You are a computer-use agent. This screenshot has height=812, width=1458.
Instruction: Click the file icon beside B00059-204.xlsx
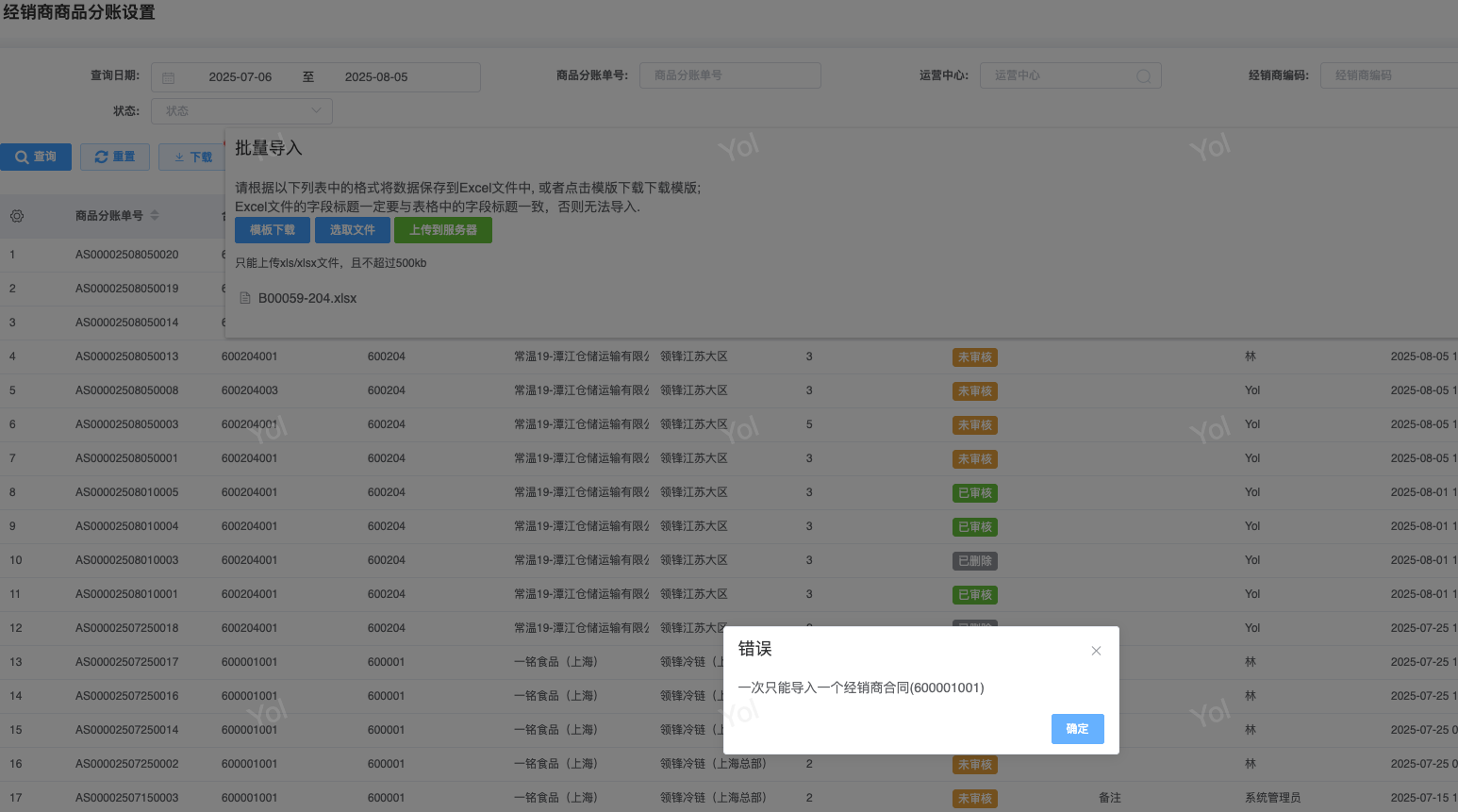click(245, 298)
